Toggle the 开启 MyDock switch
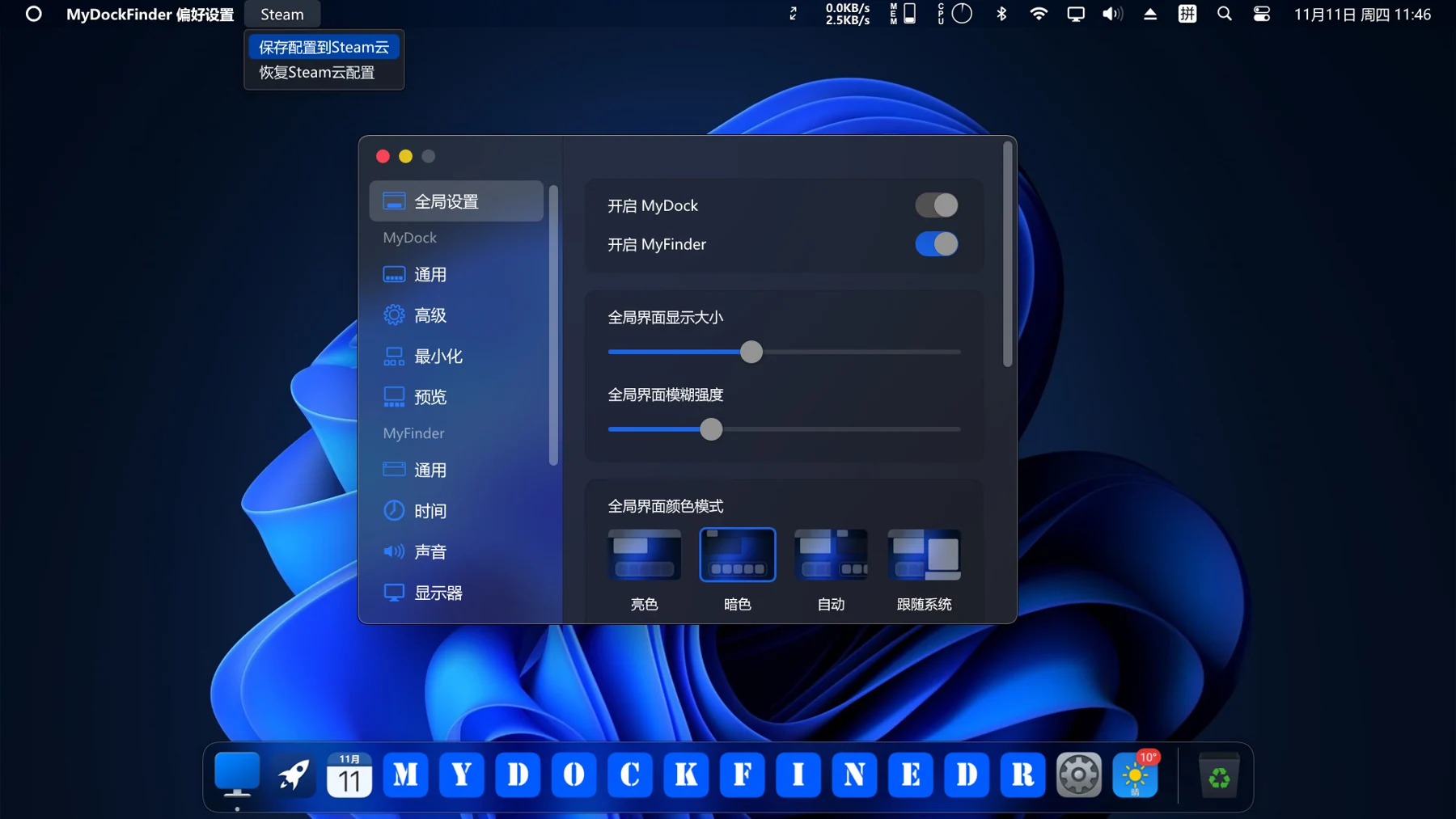Viewport: 1456px width, 819px height. pyautogui.click(x=937, y=205)
